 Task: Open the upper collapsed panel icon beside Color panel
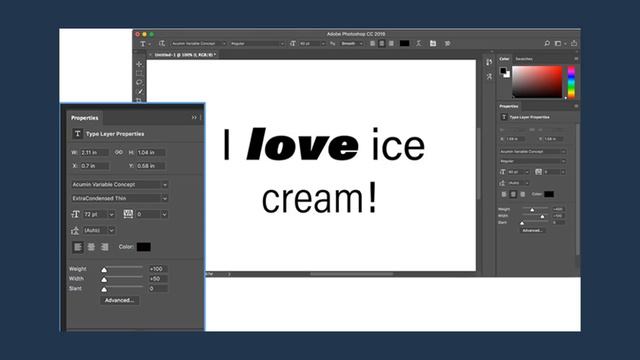[x=489, y=62]
